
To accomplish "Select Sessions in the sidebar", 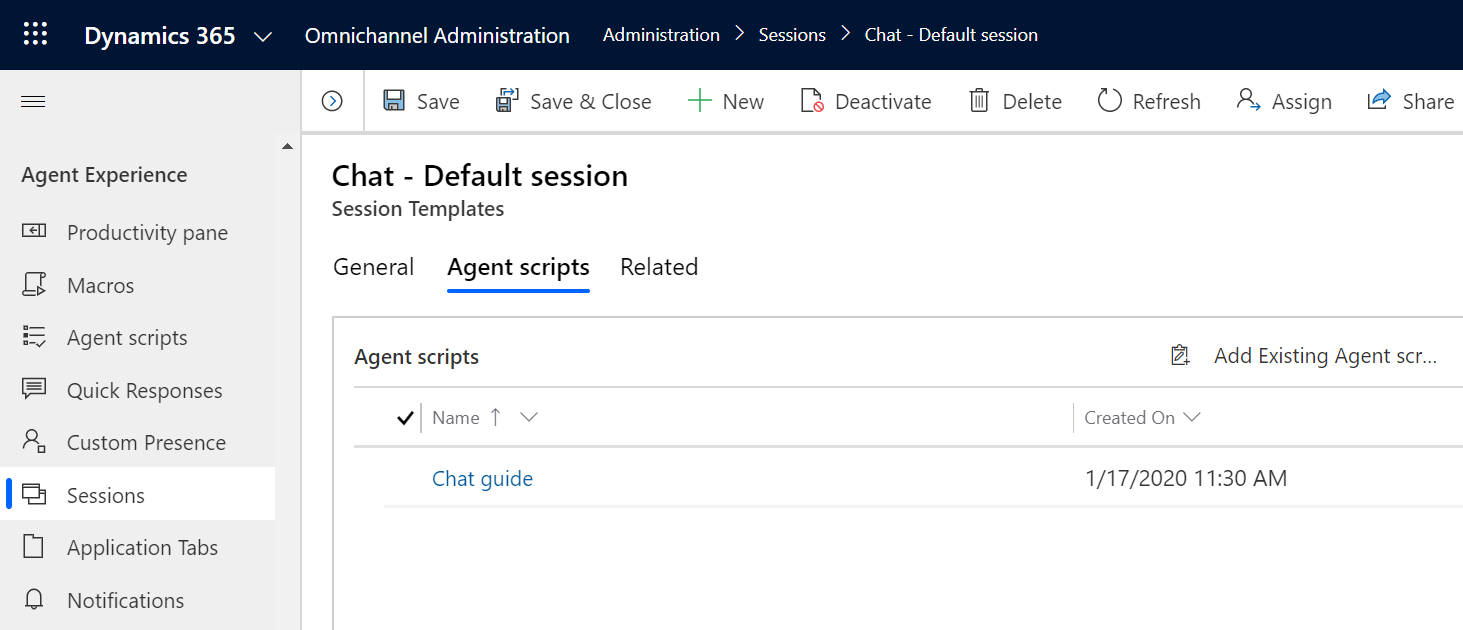I will coord(137,495).
